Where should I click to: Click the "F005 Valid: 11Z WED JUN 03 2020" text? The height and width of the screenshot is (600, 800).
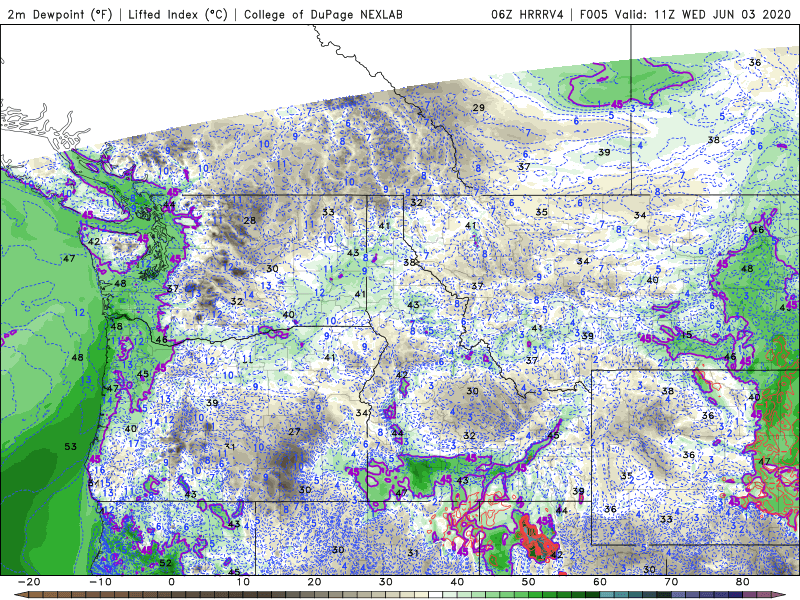pyautogui.click(x=688, y=14)
